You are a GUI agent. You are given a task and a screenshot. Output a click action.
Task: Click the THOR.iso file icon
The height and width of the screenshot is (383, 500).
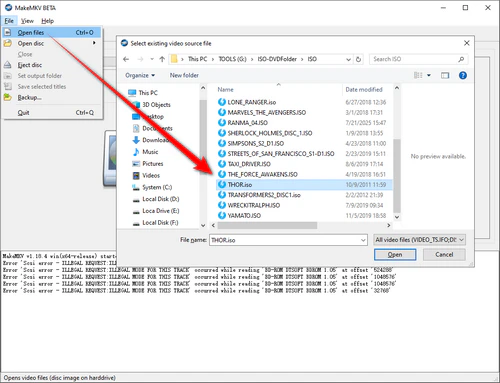pyautogui.click(x=222, y=184)
